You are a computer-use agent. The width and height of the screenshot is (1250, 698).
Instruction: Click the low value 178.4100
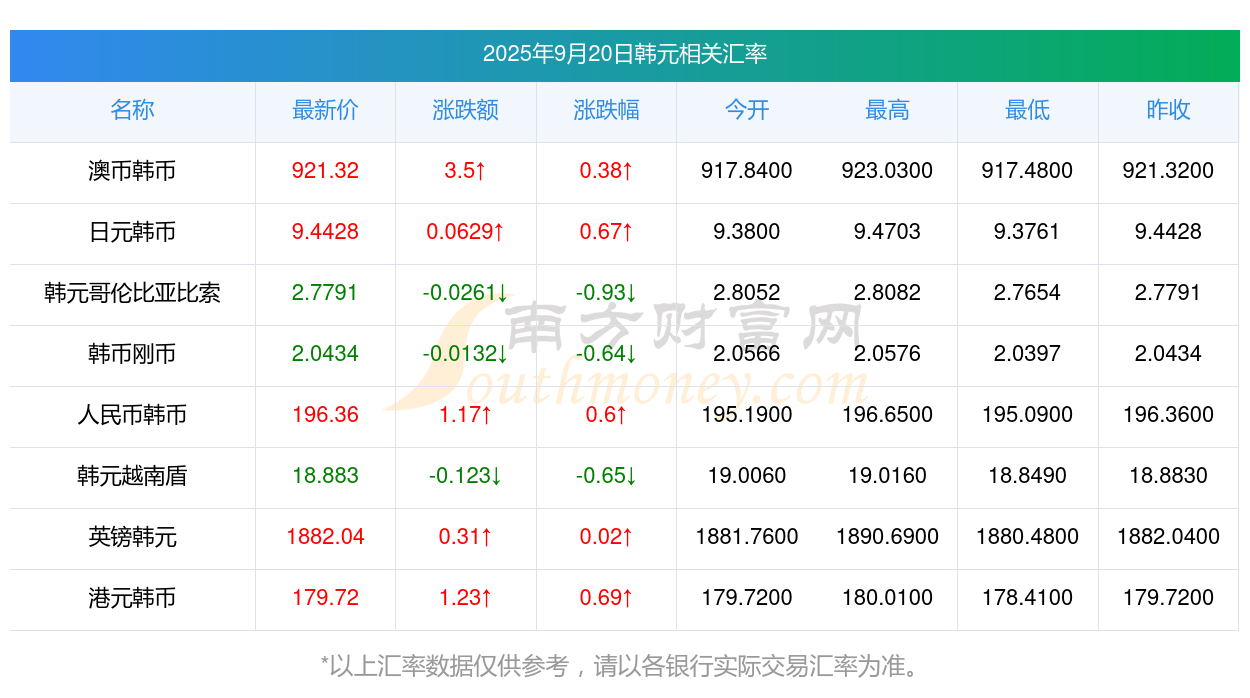1027,598
